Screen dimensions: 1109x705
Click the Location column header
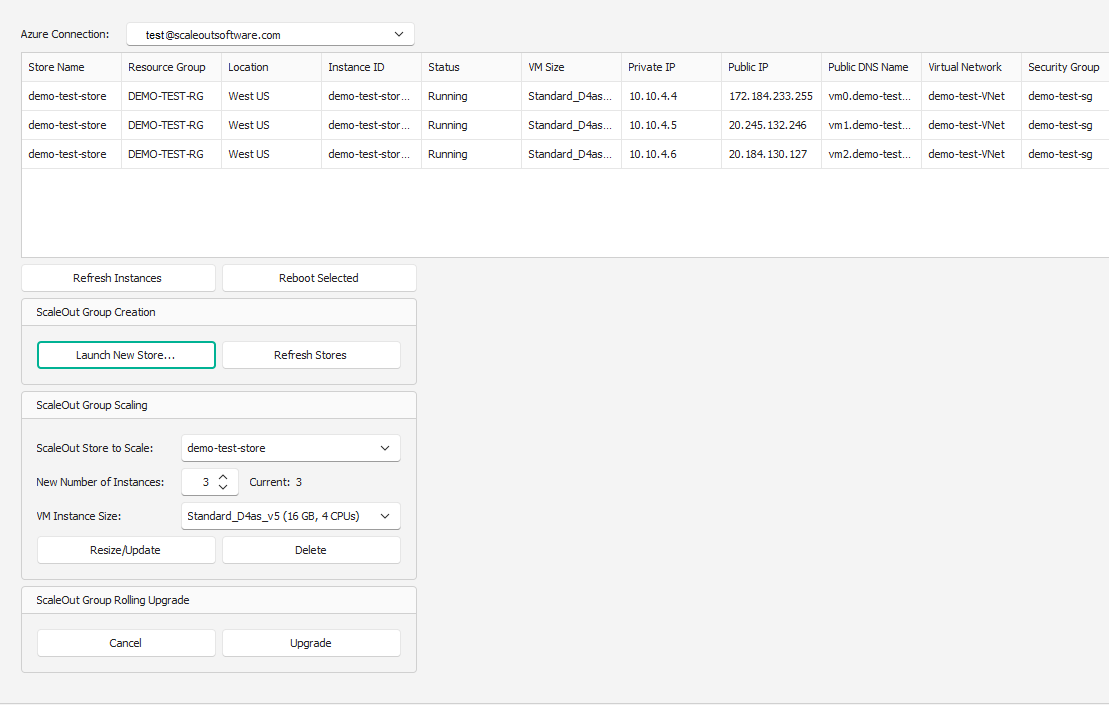click(272, 67)
